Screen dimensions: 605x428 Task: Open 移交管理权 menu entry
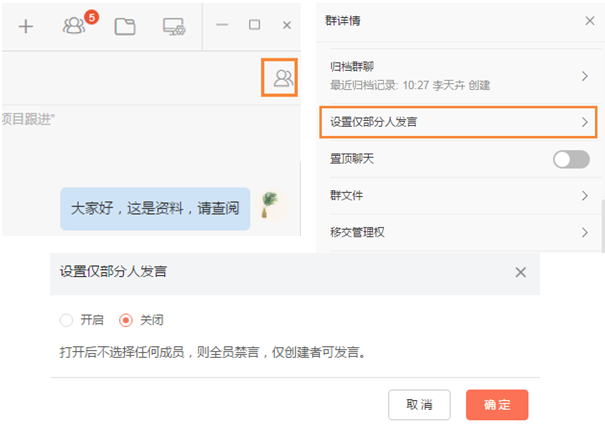tap(459, 232)
